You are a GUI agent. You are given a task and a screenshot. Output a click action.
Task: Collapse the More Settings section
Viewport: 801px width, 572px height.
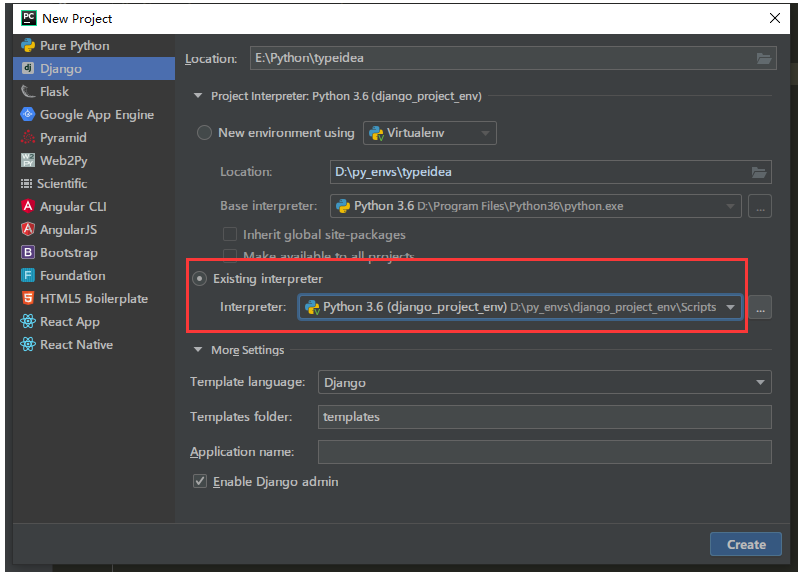coord(198,350)
